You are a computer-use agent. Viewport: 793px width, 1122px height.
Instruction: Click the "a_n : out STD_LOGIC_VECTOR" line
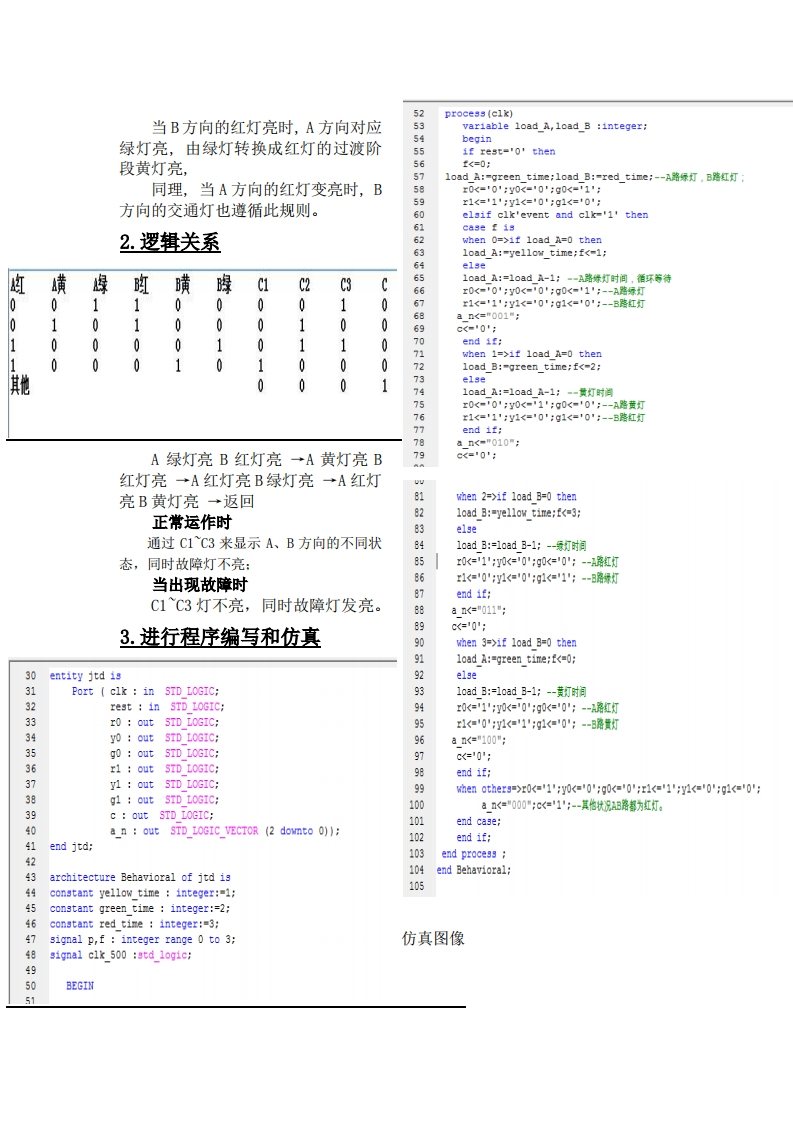225,831
